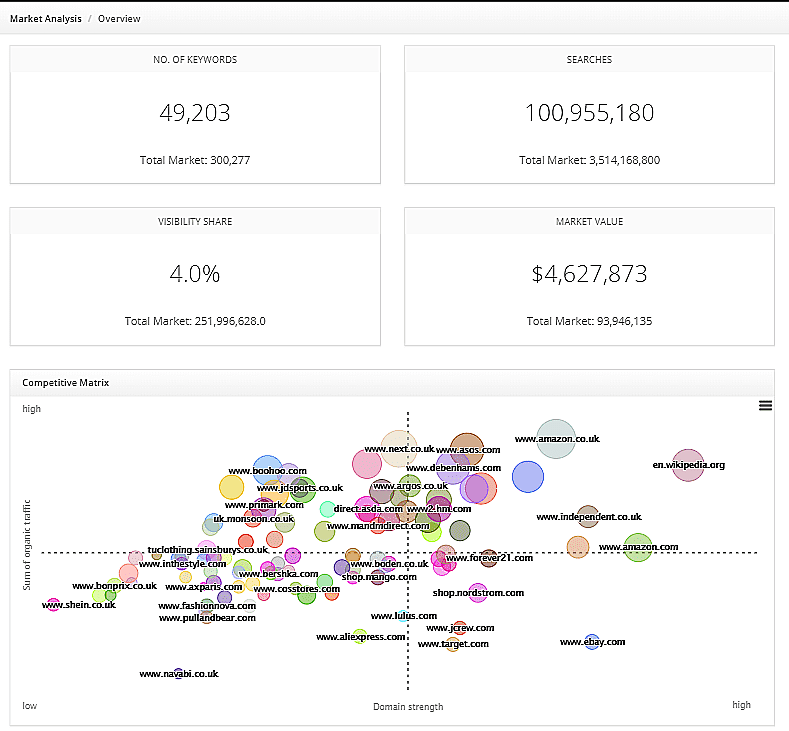
Task: Click the www.next.co.uk beige bubble
Action: pos(399,448)
